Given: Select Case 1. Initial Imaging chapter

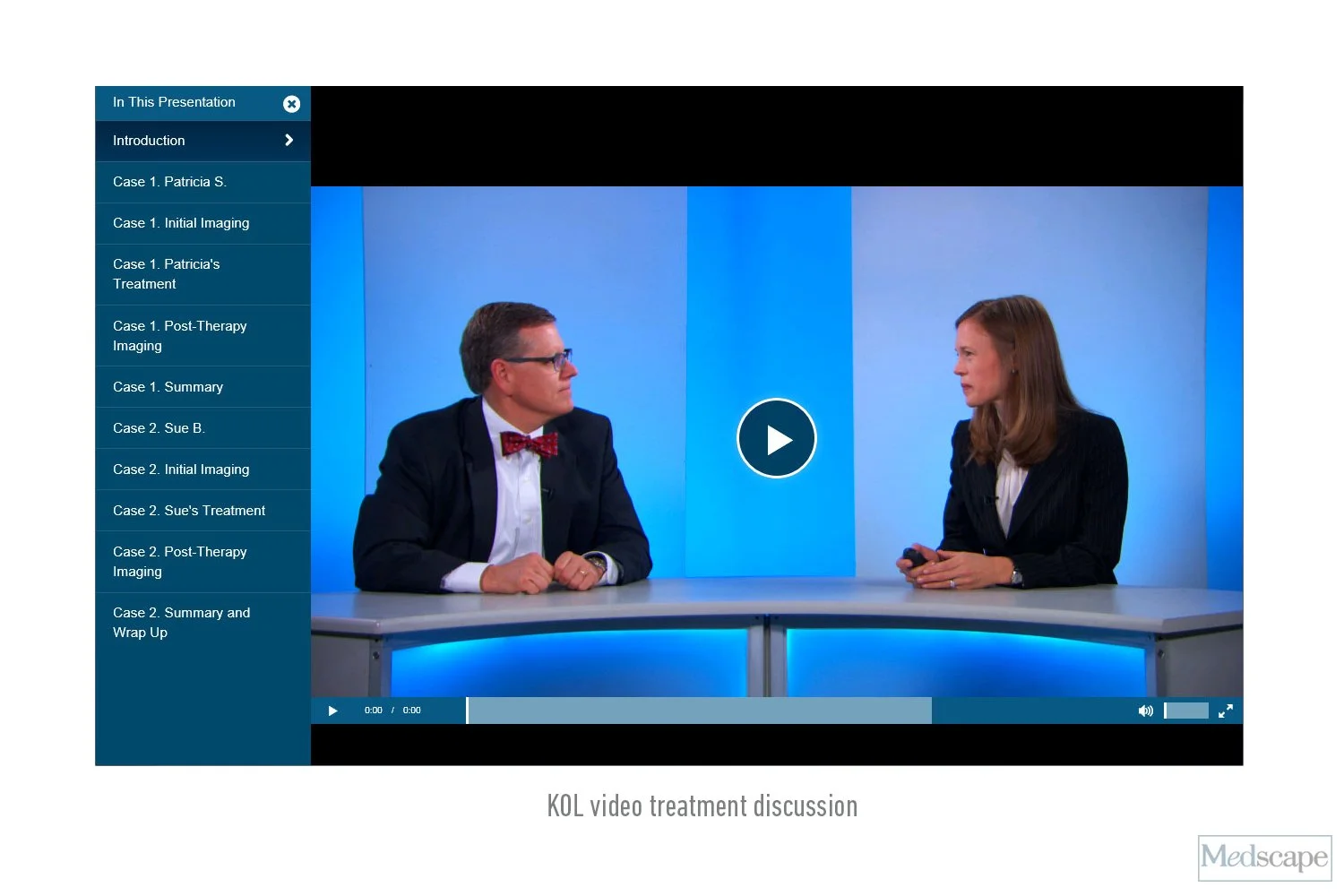Looking at the screenshot, I should tap(202, 223).
